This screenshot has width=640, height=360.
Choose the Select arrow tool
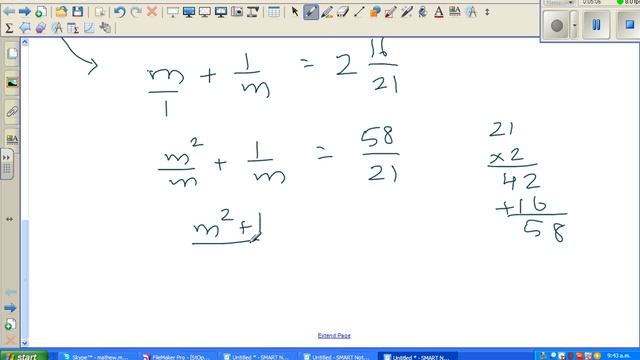pyautogui.click(x=295, y=12)
